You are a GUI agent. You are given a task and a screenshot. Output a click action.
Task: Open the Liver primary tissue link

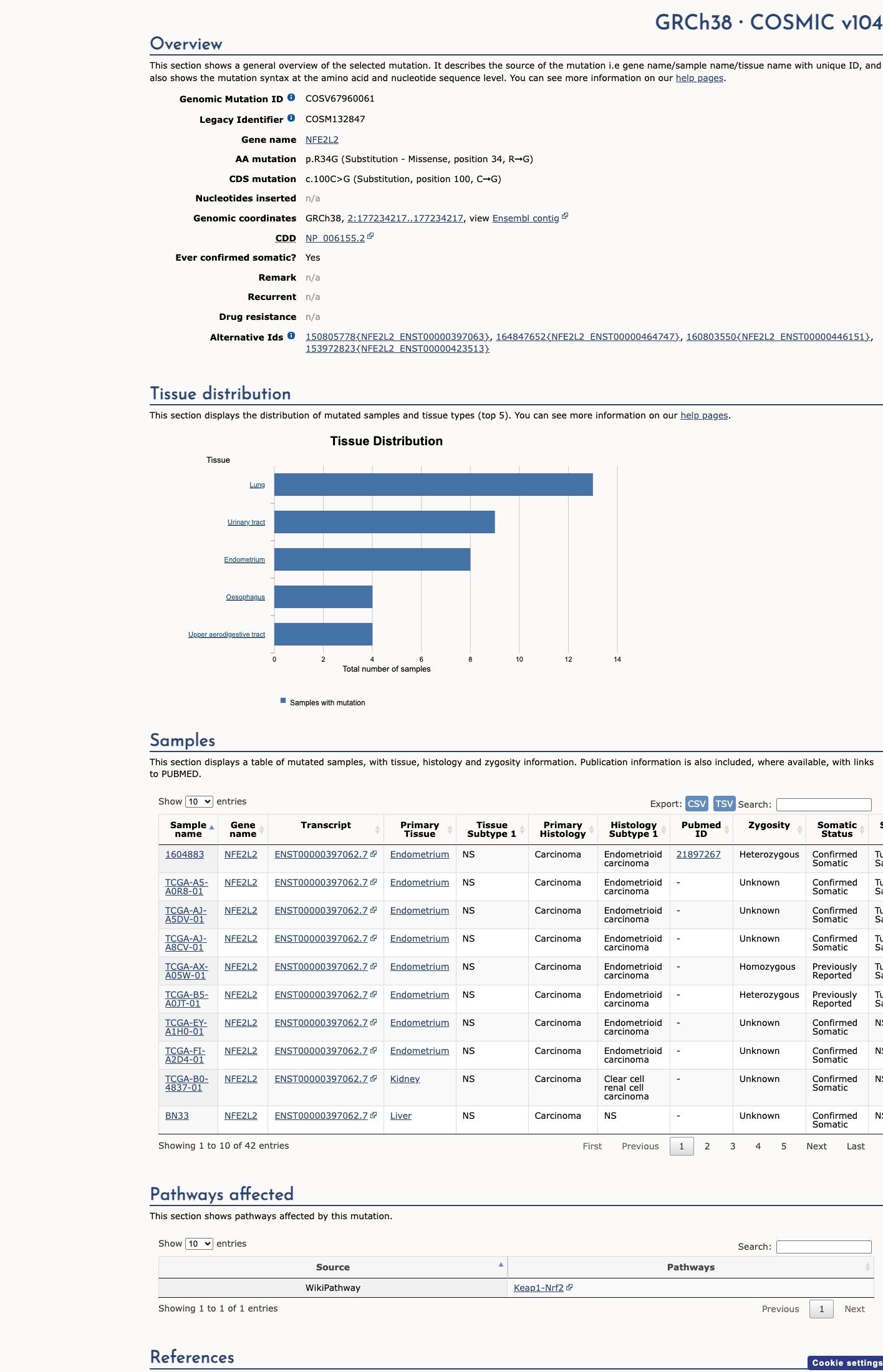(401, 1116)
